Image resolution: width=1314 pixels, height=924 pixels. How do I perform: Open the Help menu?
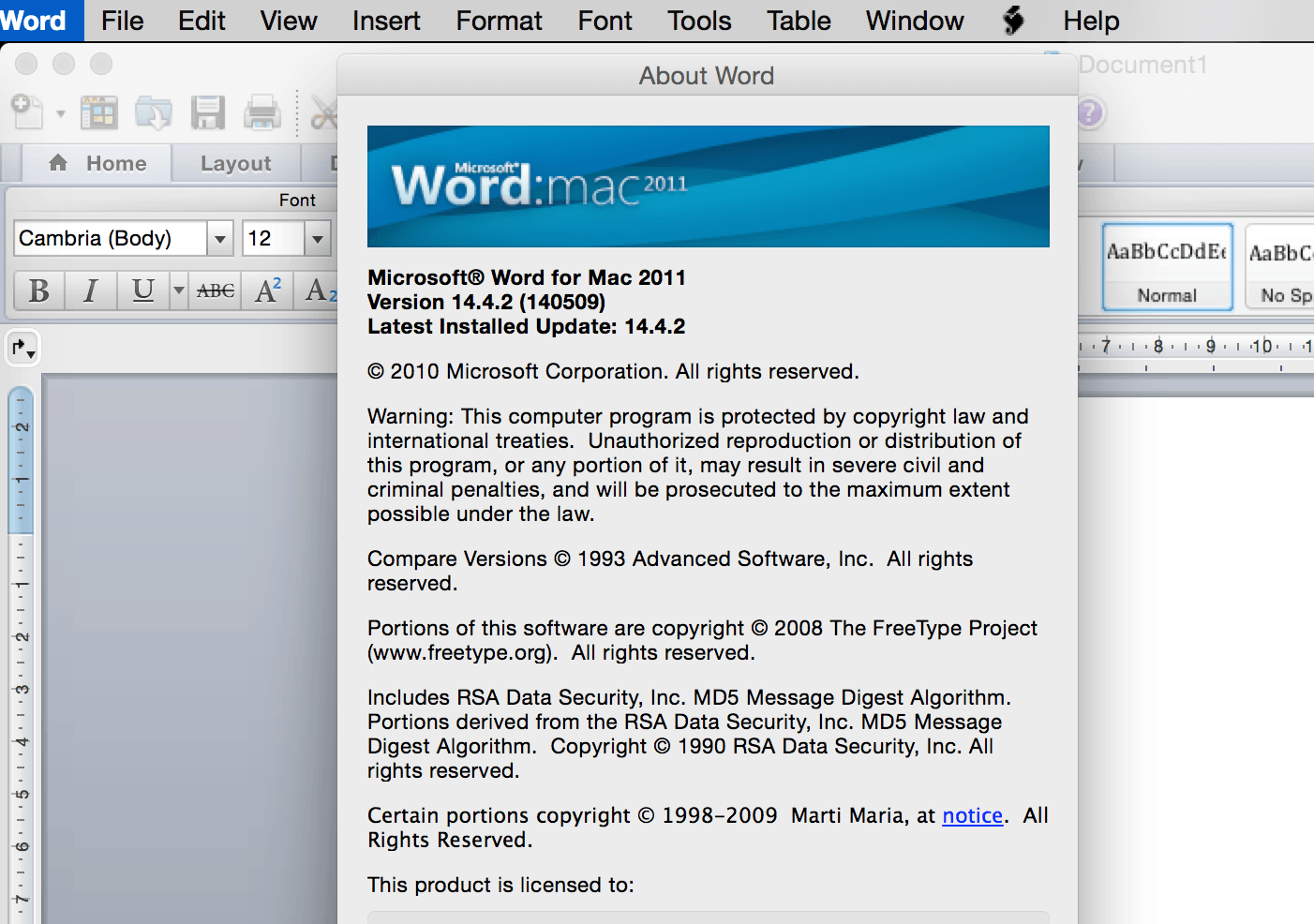1091,21
